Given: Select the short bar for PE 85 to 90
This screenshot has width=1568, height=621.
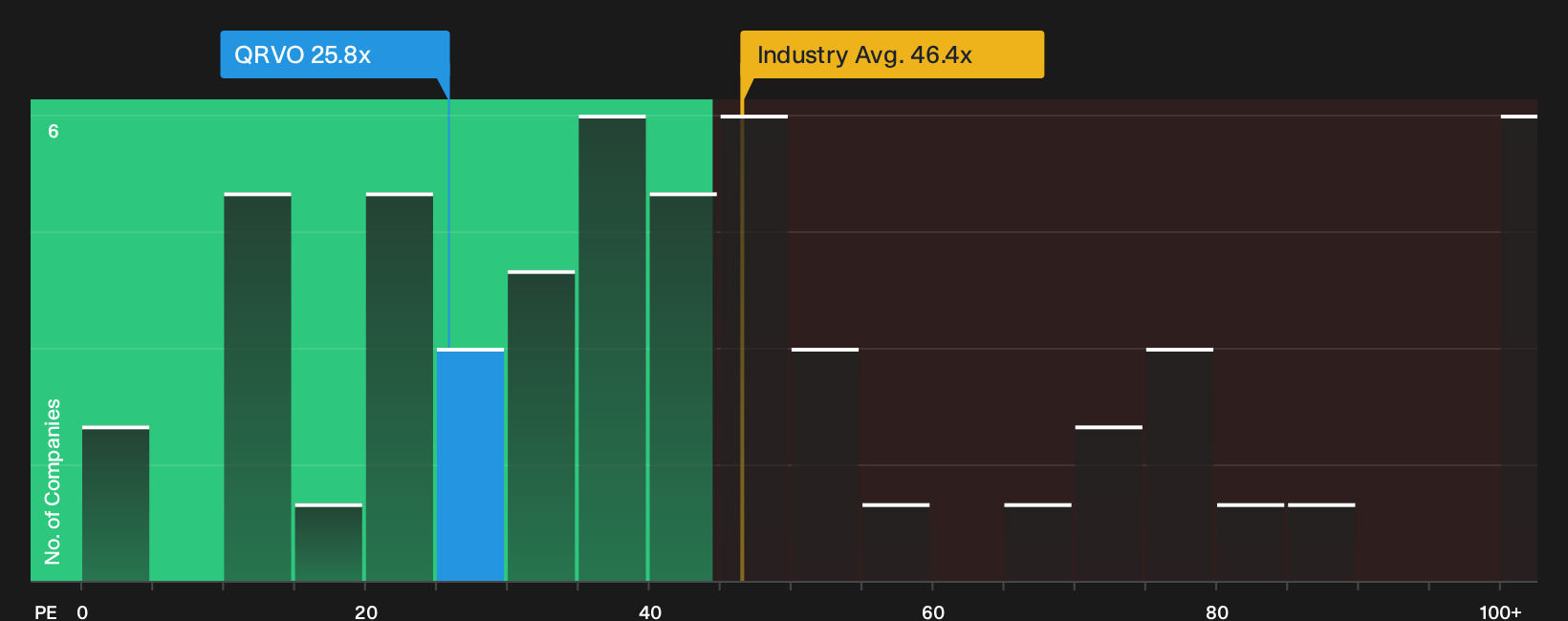Looking at the screenshot, I should tap(1321, 542).
